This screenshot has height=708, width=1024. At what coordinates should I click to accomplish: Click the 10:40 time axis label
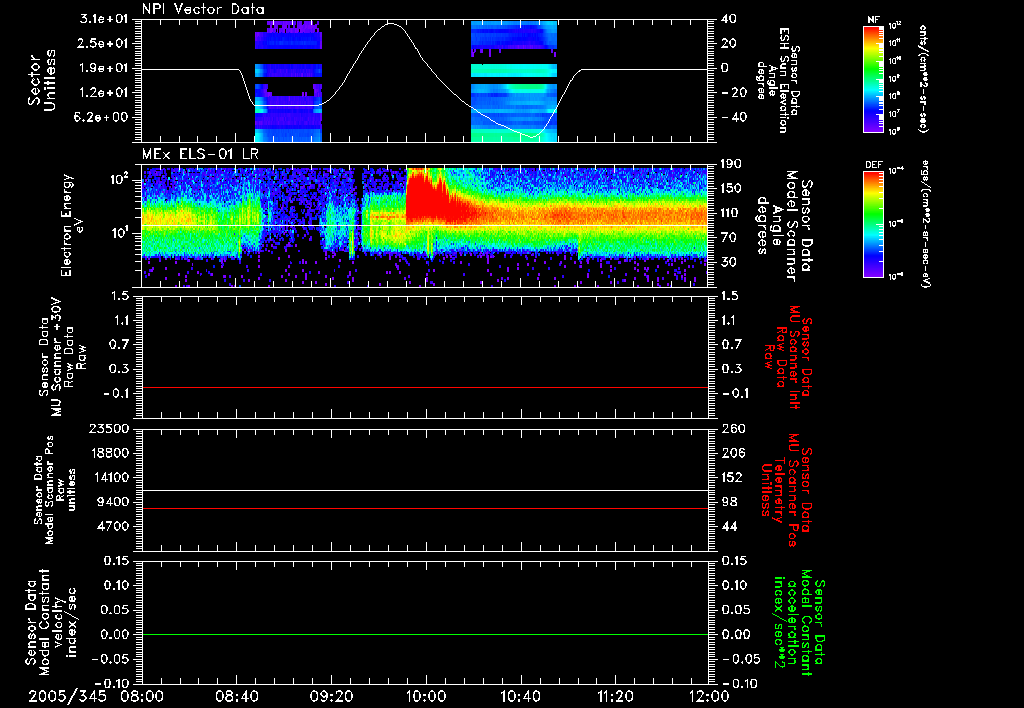pos(520,696)
